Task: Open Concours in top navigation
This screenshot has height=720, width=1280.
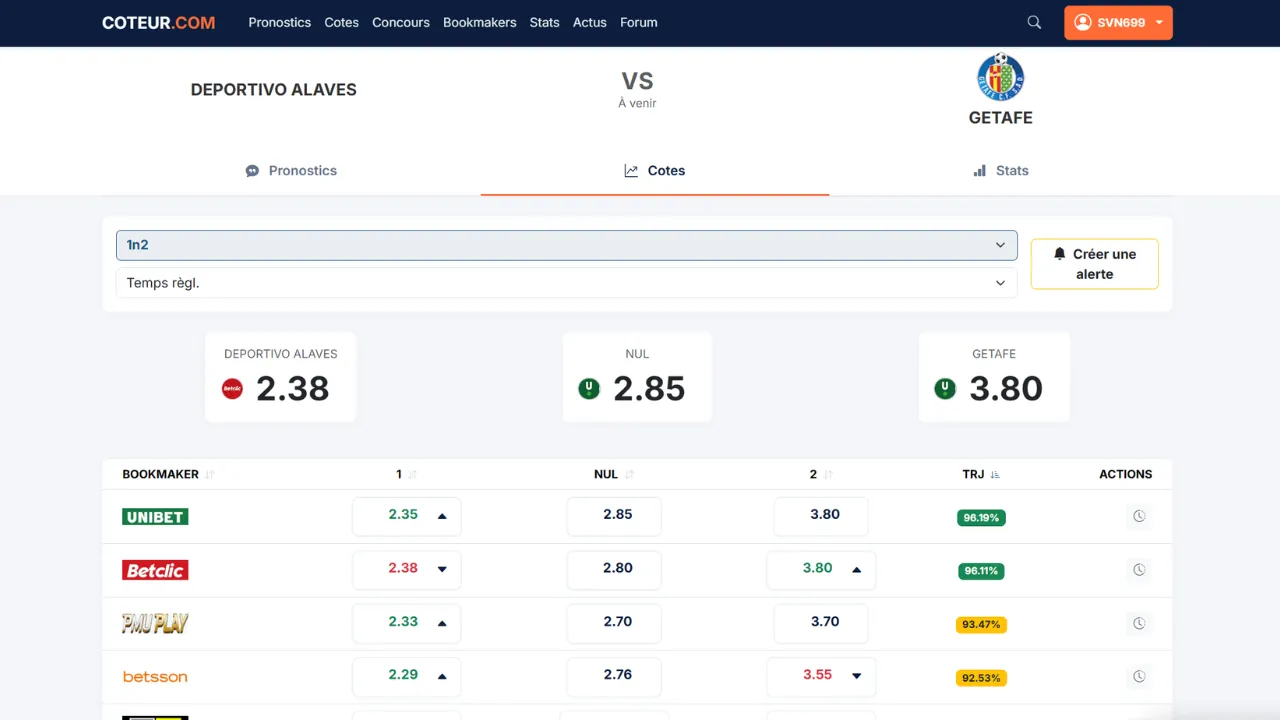Action: [401, 22]
